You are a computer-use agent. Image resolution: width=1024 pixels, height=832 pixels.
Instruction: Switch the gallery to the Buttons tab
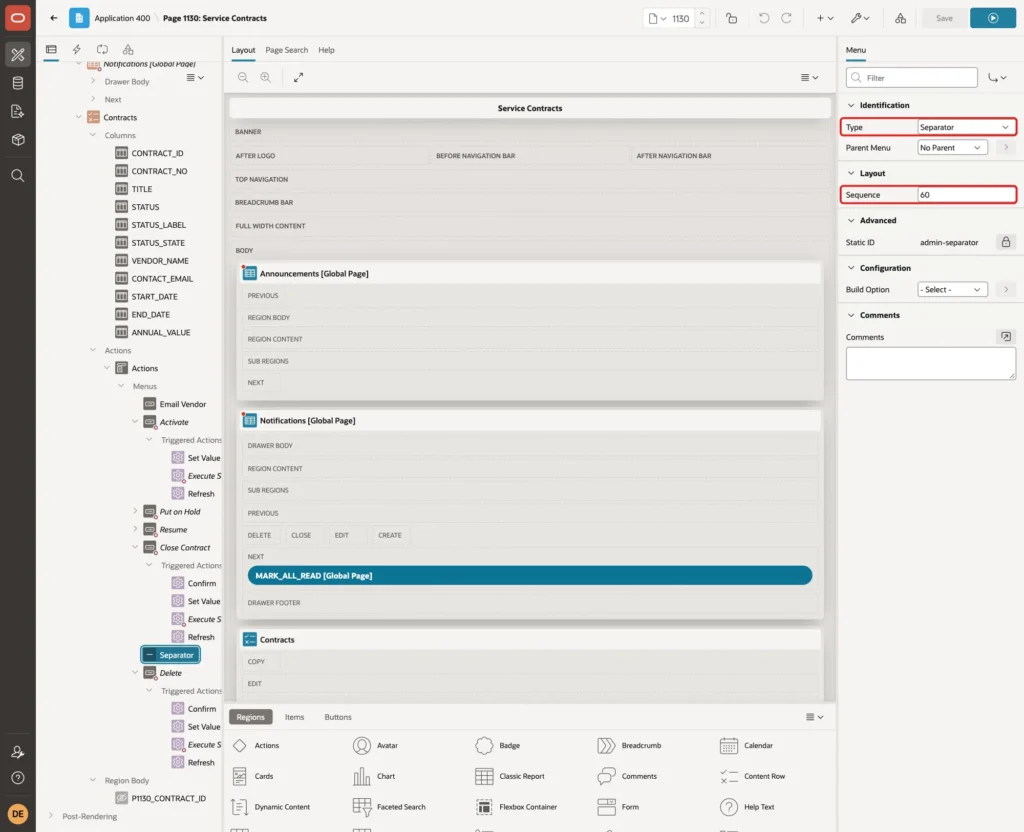click(x=338, y=717)
